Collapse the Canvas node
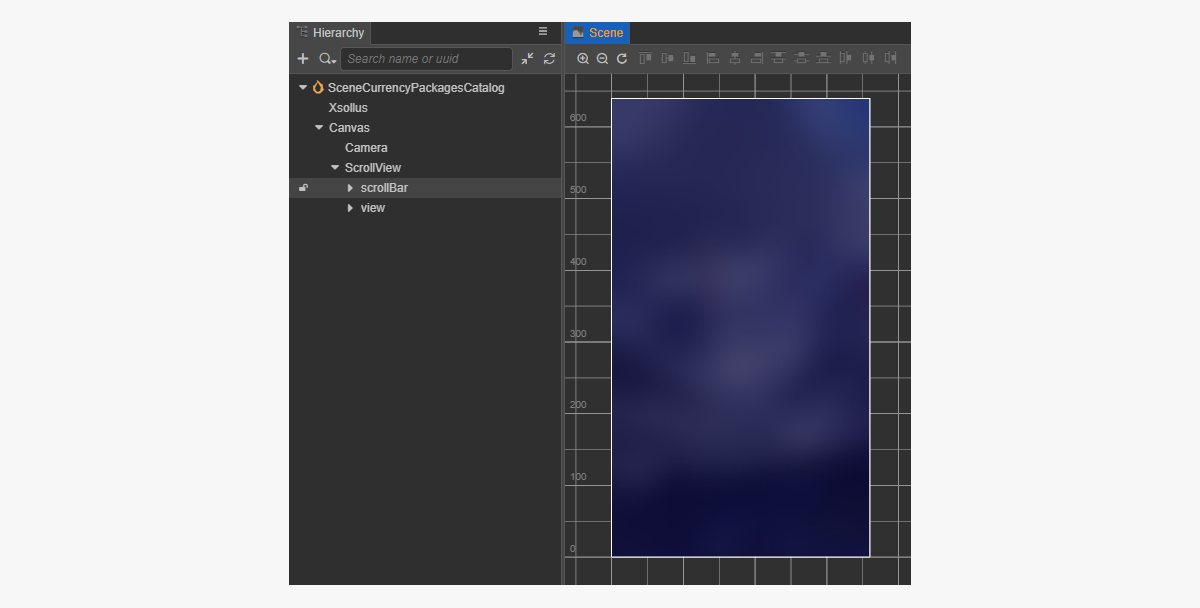1200x608 pixels. (319, 128)
